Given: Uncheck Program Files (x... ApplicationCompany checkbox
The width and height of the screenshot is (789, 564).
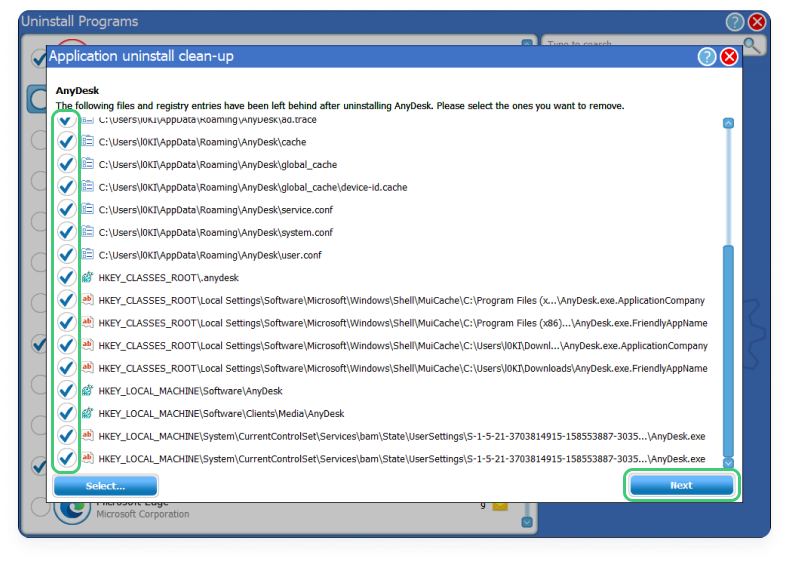Looking at the screenshot, I should [x=66, y=300].
